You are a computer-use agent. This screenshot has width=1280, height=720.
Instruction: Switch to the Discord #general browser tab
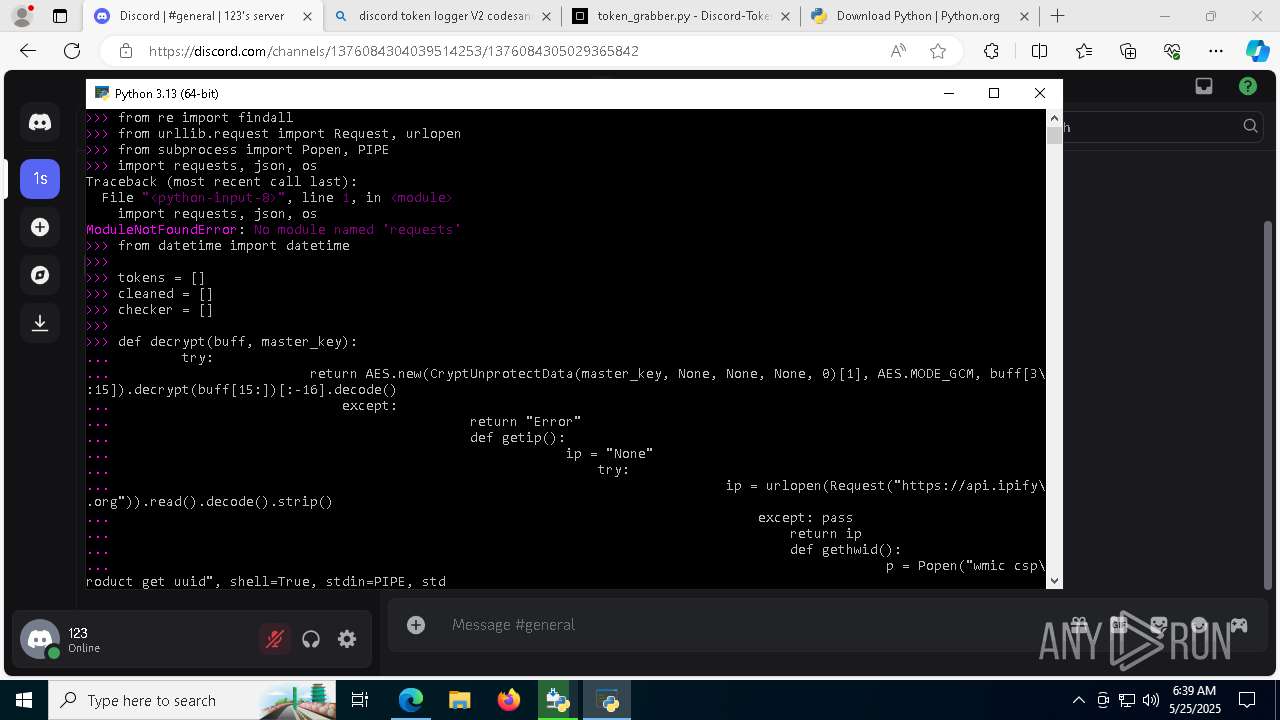[x=202, y=16]
